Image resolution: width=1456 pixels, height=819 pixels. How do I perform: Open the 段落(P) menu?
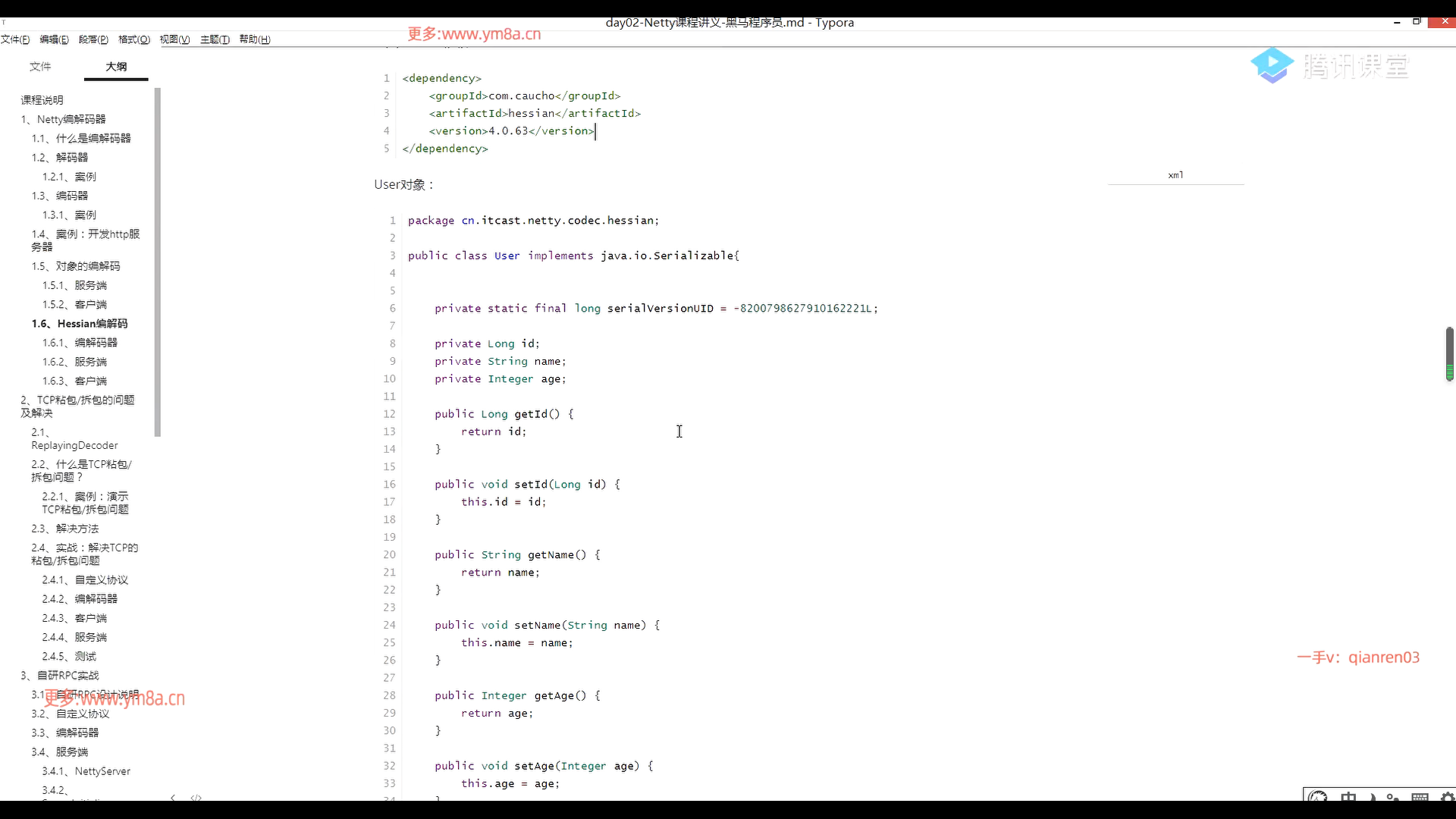(93, 39)
